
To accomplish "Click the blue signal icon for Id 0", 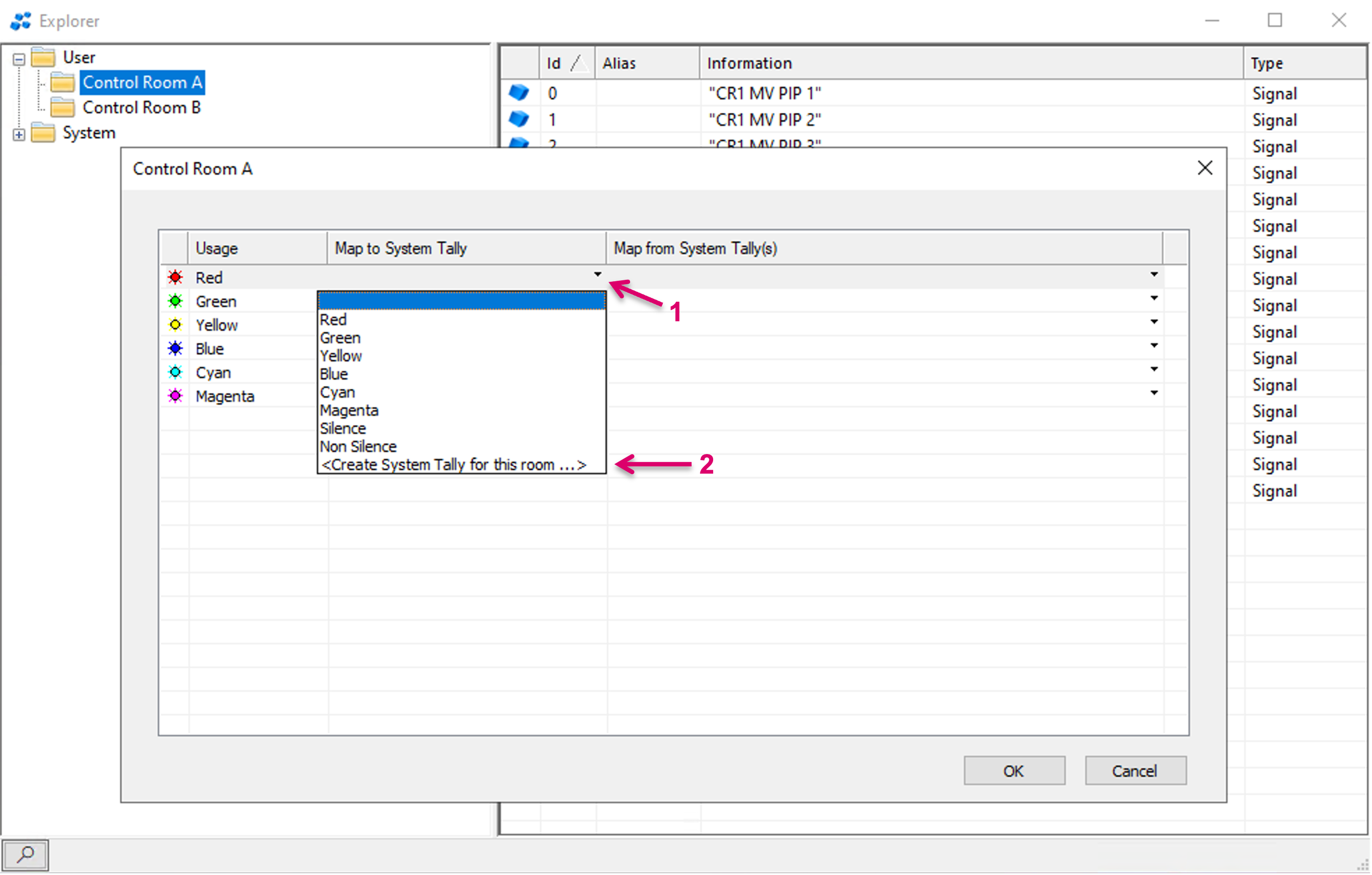I will click(x=519, y=92).
